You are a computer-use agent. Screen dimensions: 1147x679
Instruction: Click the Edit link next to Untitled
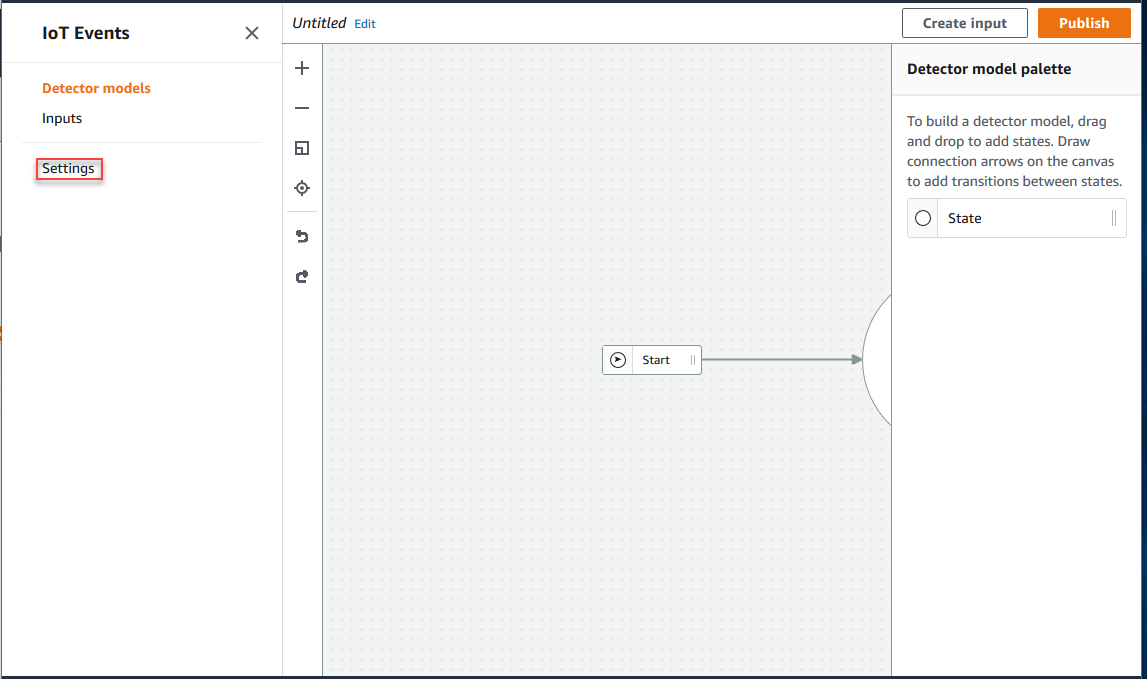coord(365,24)
